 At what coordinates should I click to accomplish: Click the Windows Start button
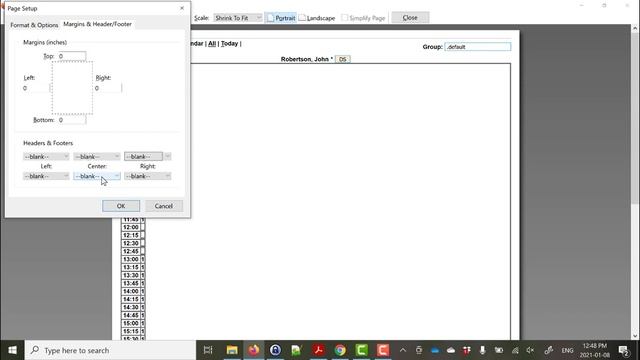12,350
